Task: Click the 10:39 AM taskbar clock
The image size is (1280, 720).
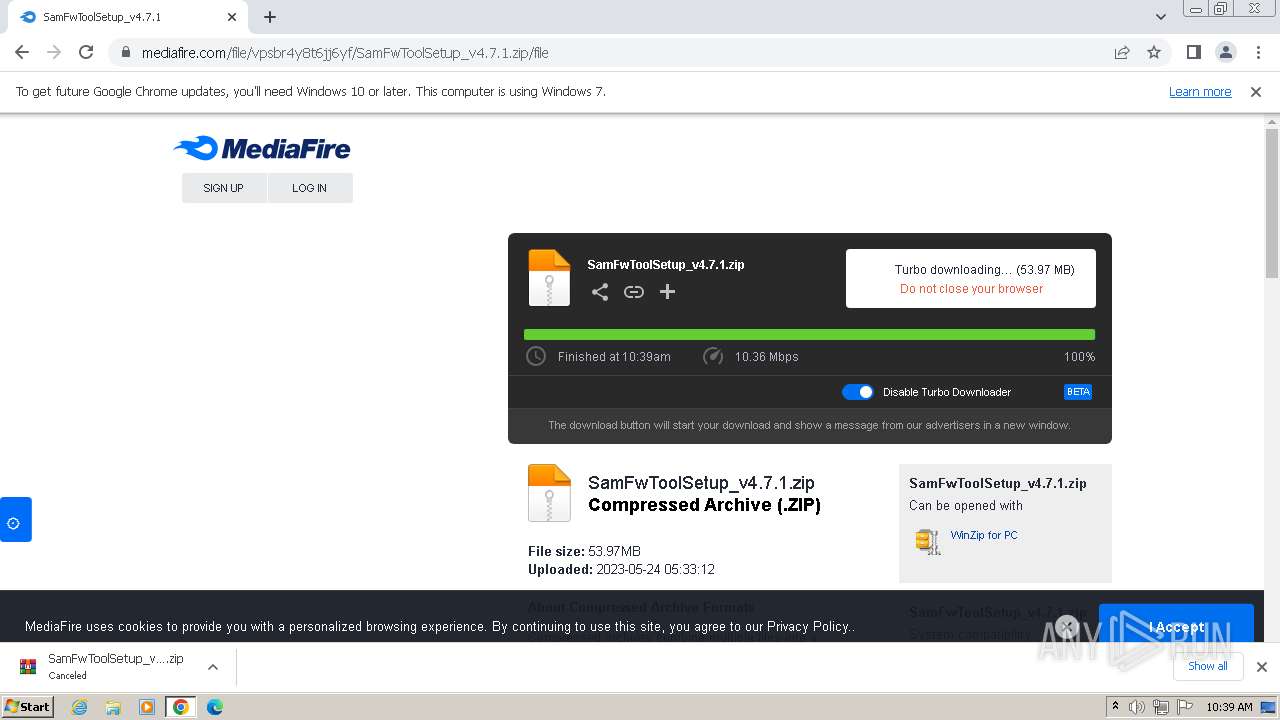Action: 1229,707
